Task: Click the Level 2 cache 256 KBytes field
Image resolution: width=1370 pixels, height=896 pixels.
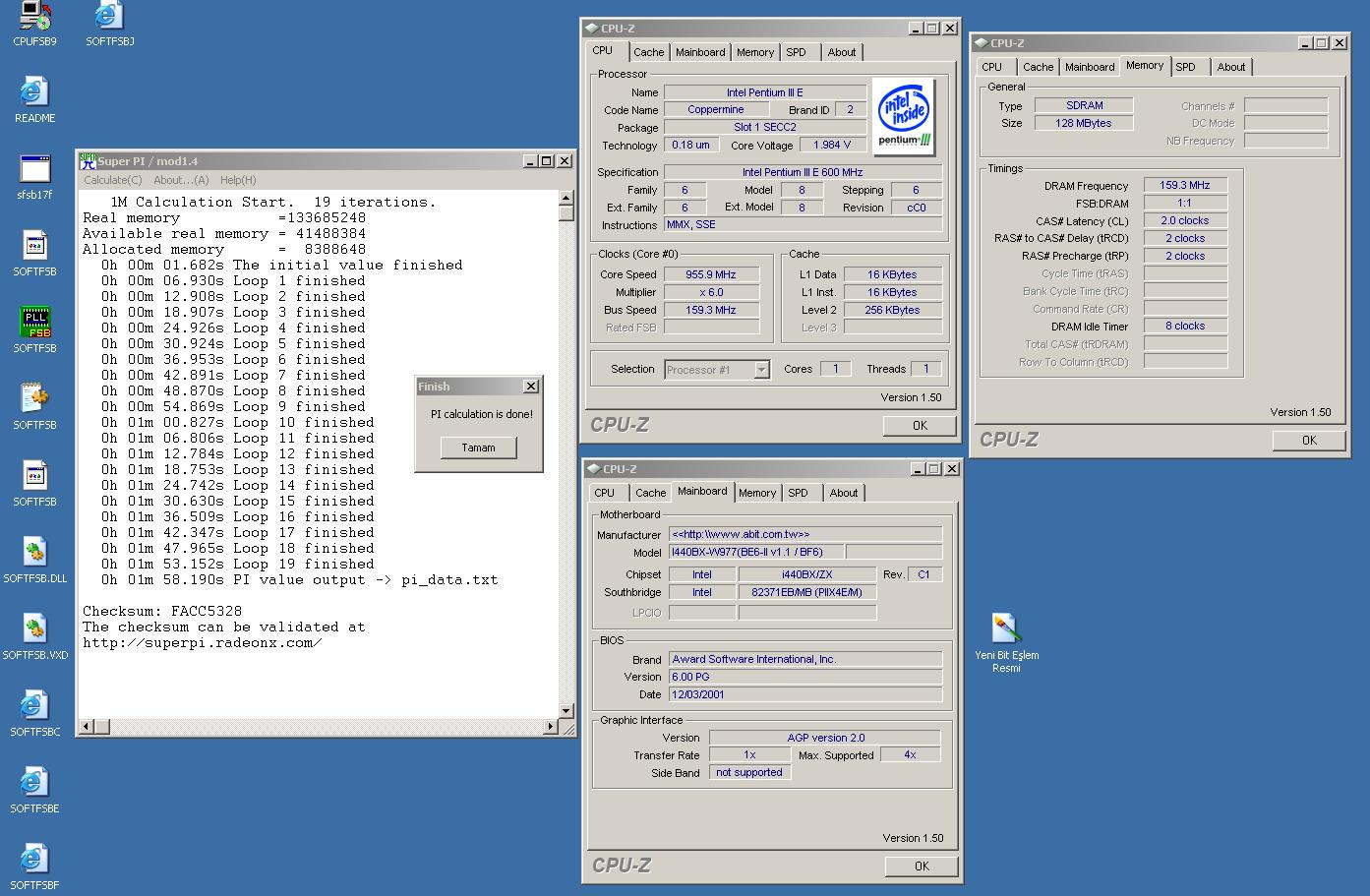Action: (893, 310)
